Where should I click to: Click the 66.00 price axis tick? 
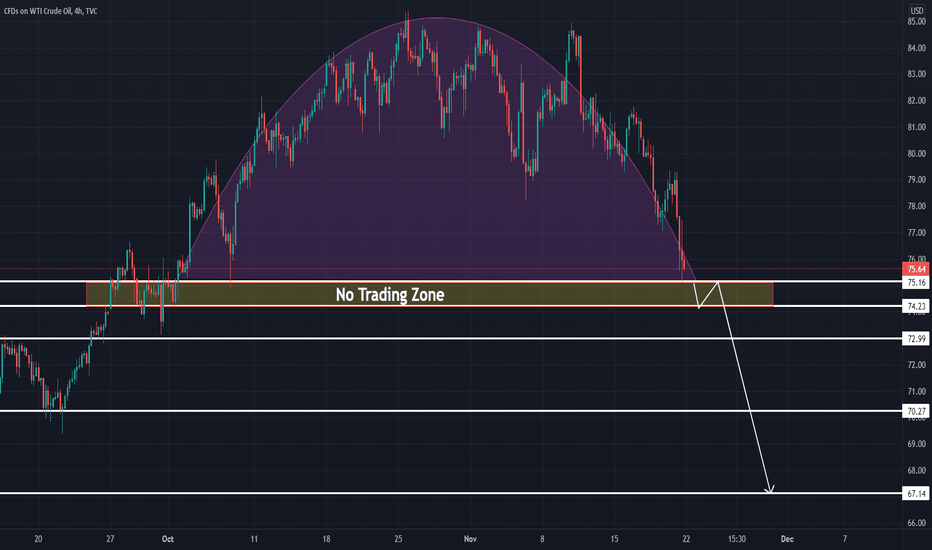pyautogui.click(x=916, y=523)
